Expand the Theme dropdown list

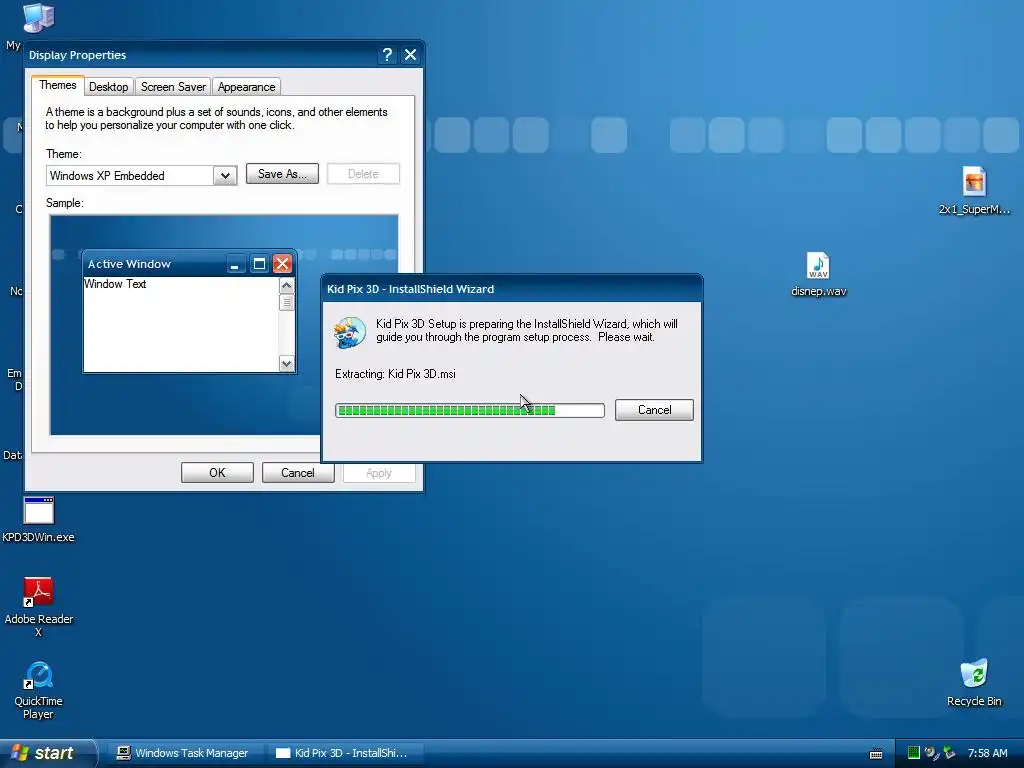tap(225, 176)
